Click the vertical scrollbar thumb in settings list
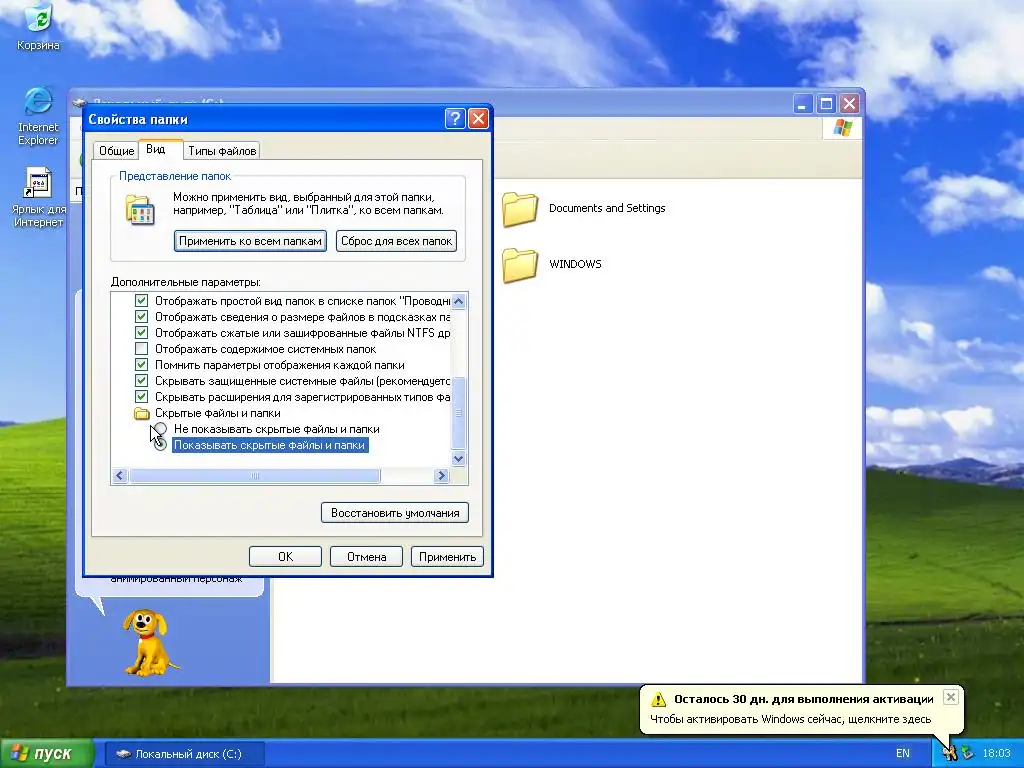Image resolution: width=1024 pixels, height=768 pixels. pos(458,413)
